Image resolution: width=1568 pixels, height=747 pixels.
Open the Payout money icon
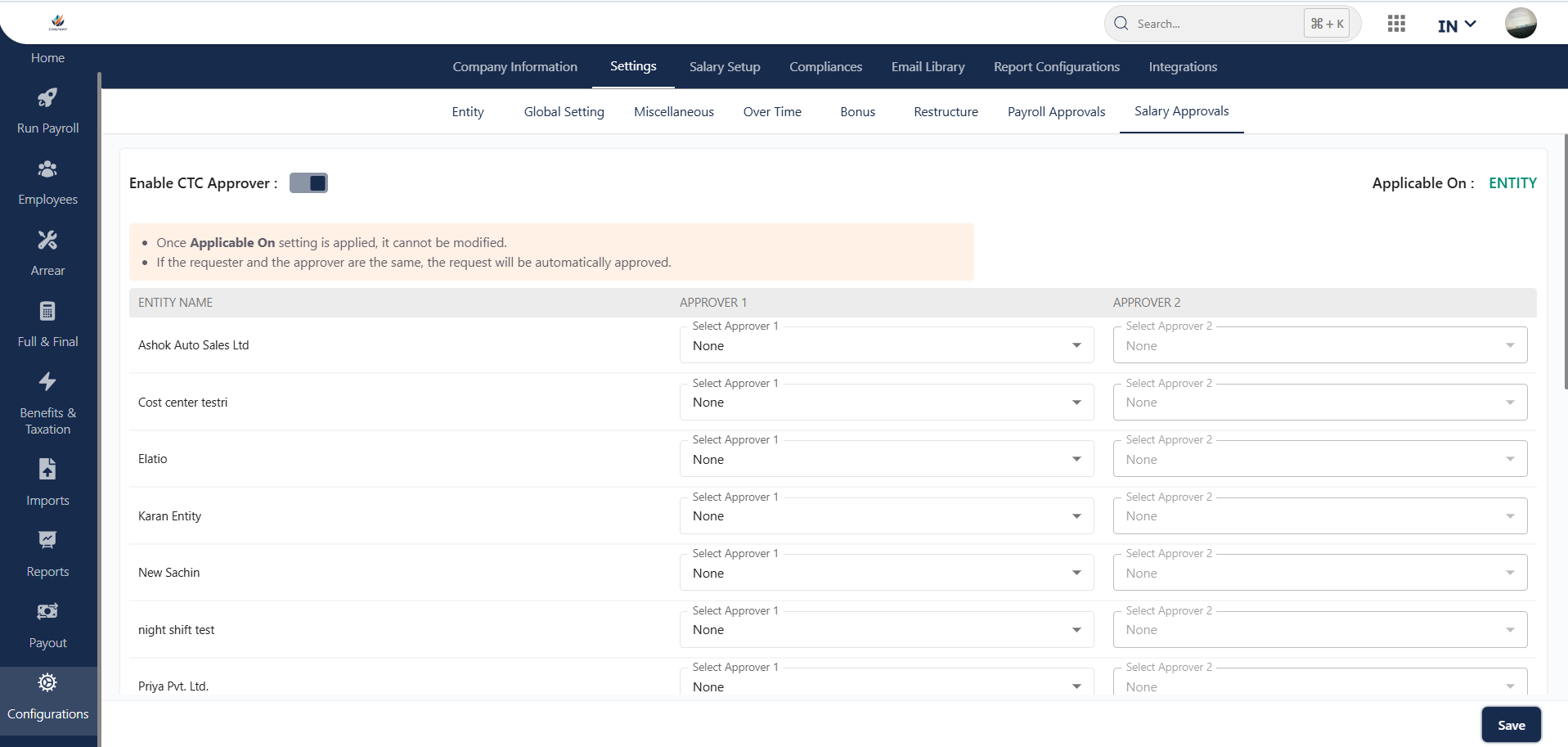coord(47,611)
